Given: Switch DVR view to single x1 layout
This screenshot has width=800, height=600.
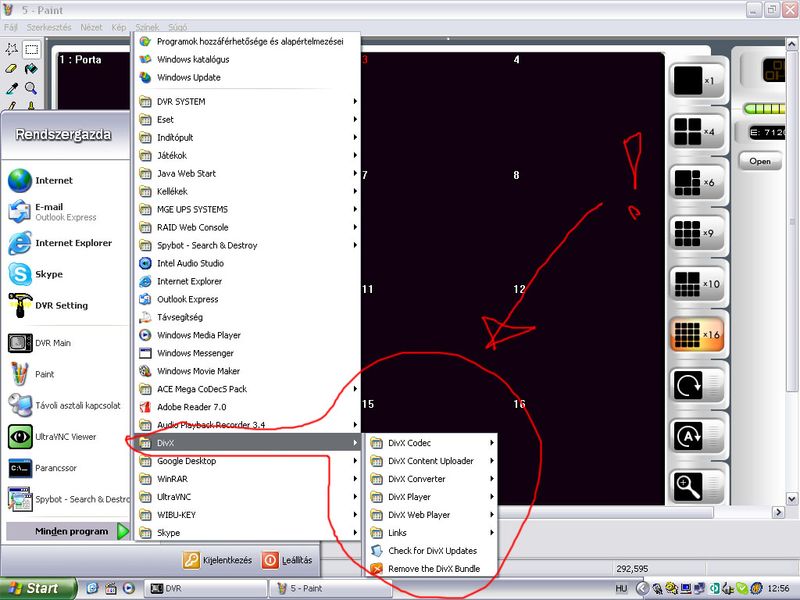Looking at the screenshot, I should pos(696,81).
